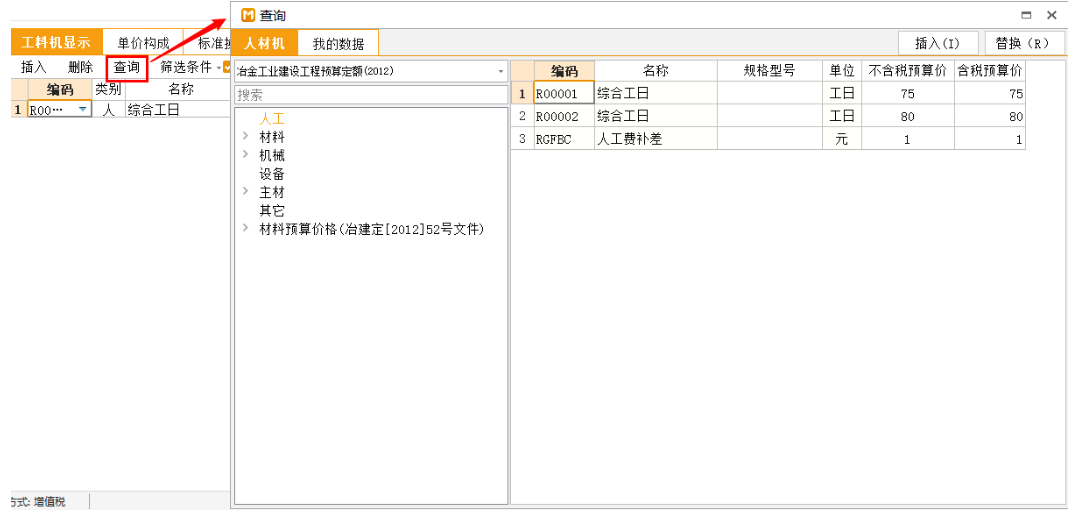Open the quota library dropdown 冶金工业建设工程预算定额
This screenshot has height=518, width=1081.
(x=502, y=71)
